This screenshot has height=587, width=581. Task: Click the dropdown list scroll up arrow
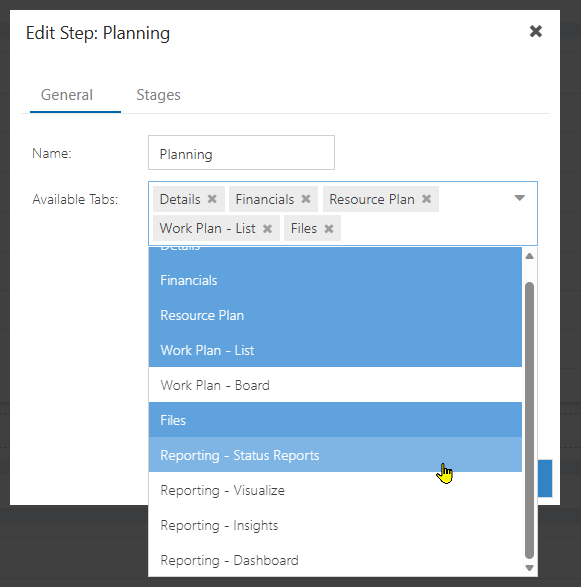tap(529, 256)
